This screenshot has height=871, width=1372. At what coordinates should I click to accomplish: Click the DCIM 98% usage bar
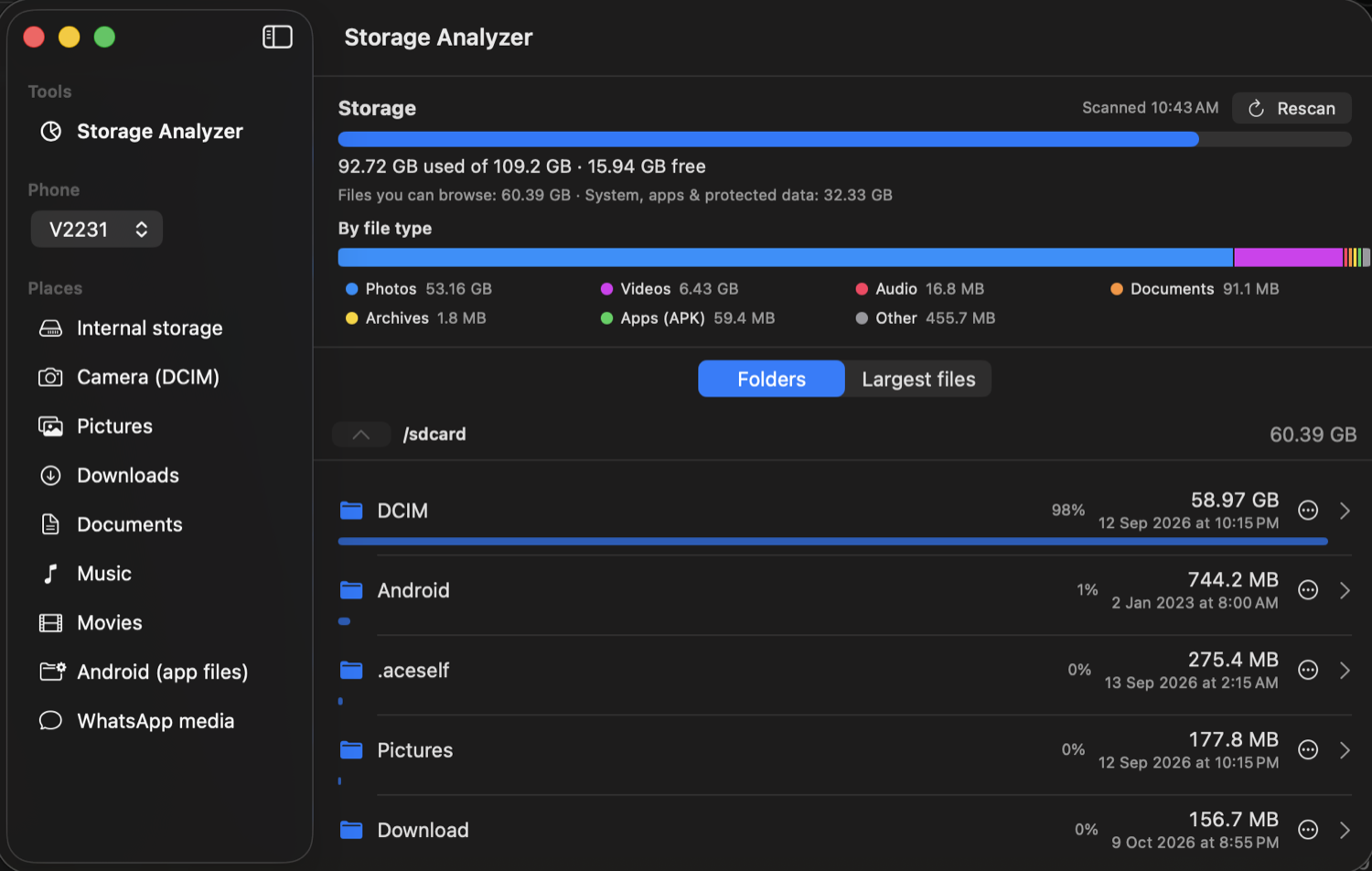point(832,542)
